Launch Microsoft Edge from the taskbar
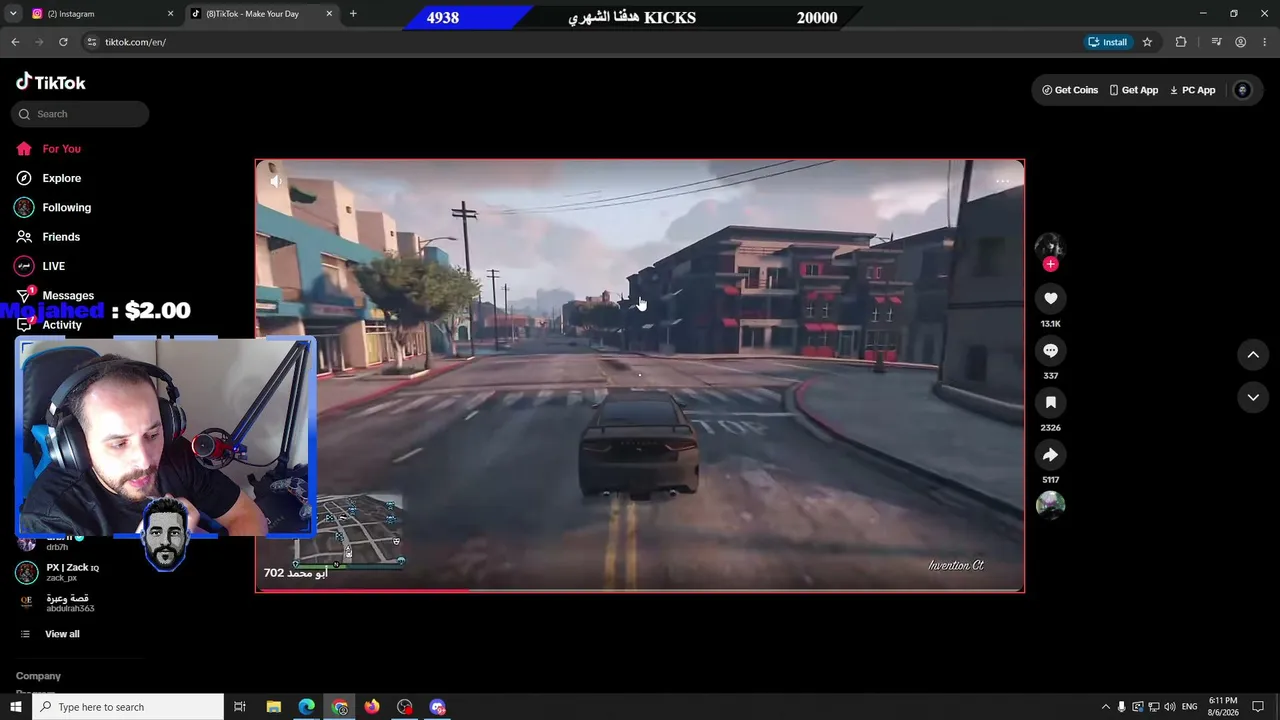Viewport: 1280px width, 720px height. pyautogui.click(x=307, y=707)
